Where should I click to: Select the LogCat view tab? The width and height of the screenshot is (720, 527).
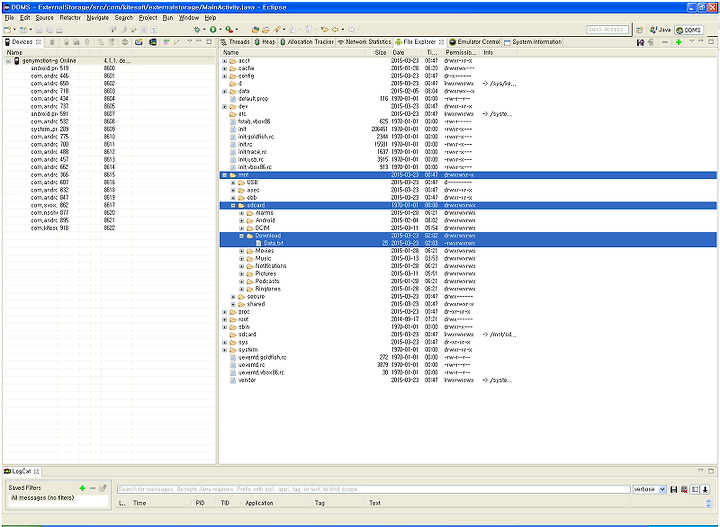point(21,471)
